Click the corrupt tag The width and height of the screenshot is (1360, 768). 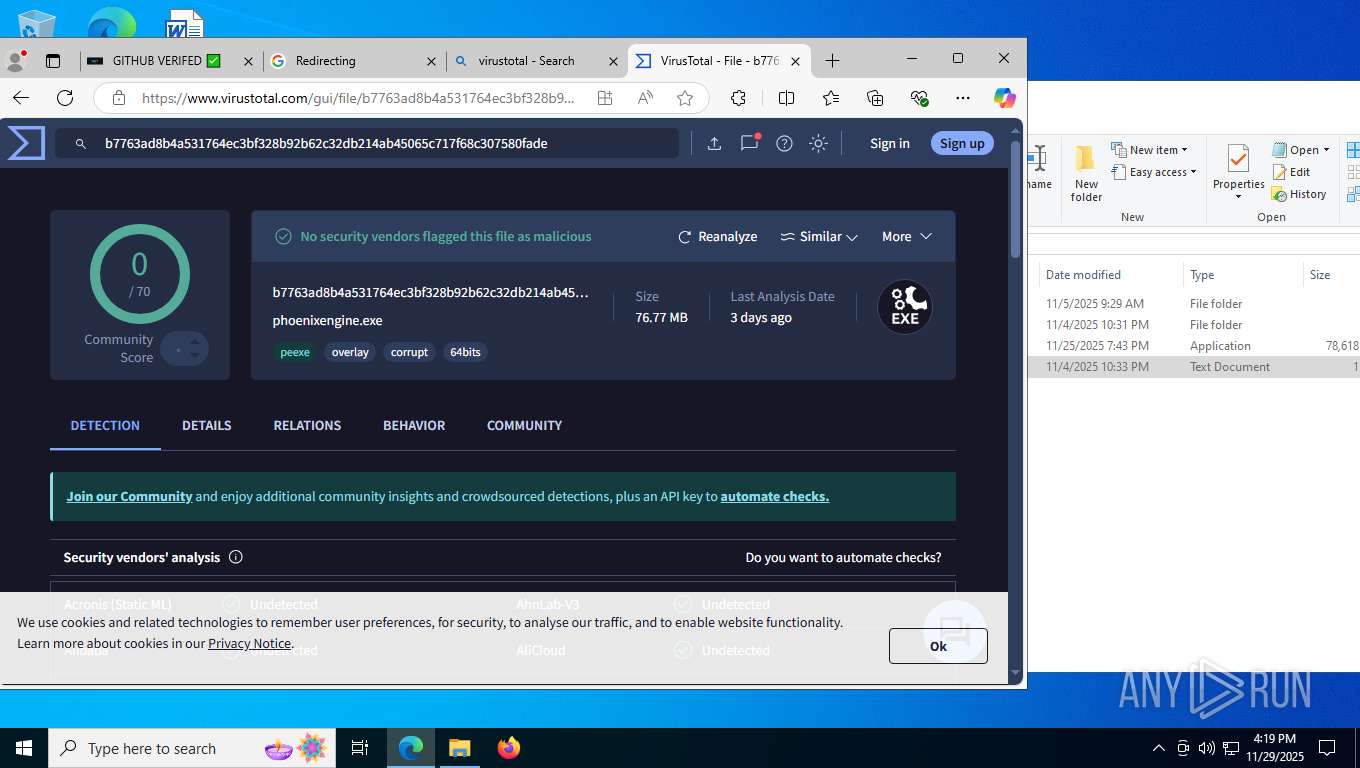pyautogui.click(x=409, y=352)
